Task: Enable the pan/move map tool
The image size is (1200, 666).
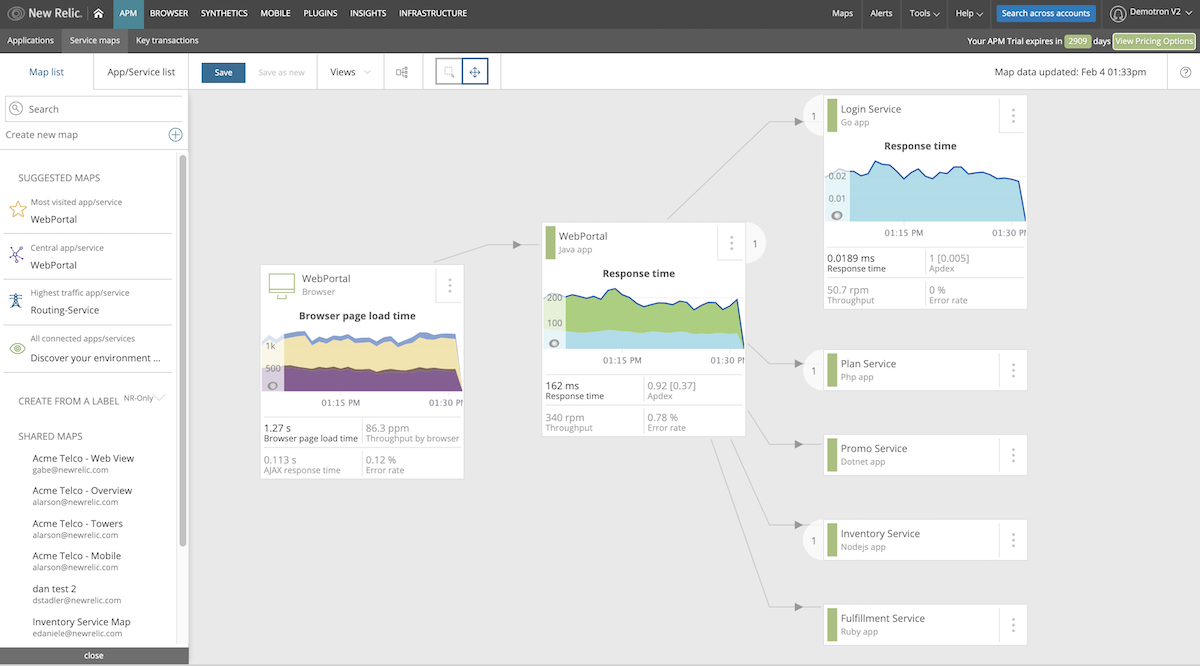Action: [475, 72]
